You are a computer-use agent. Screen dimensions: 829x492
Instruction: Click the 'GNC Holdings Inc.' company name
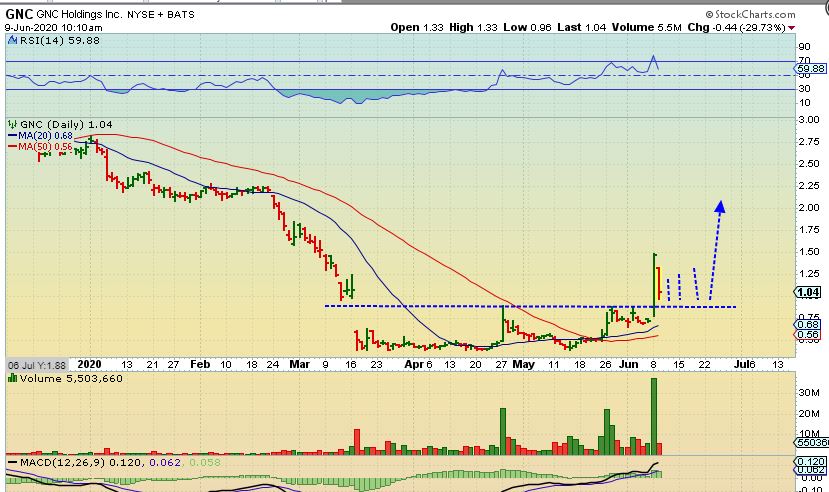79,14
